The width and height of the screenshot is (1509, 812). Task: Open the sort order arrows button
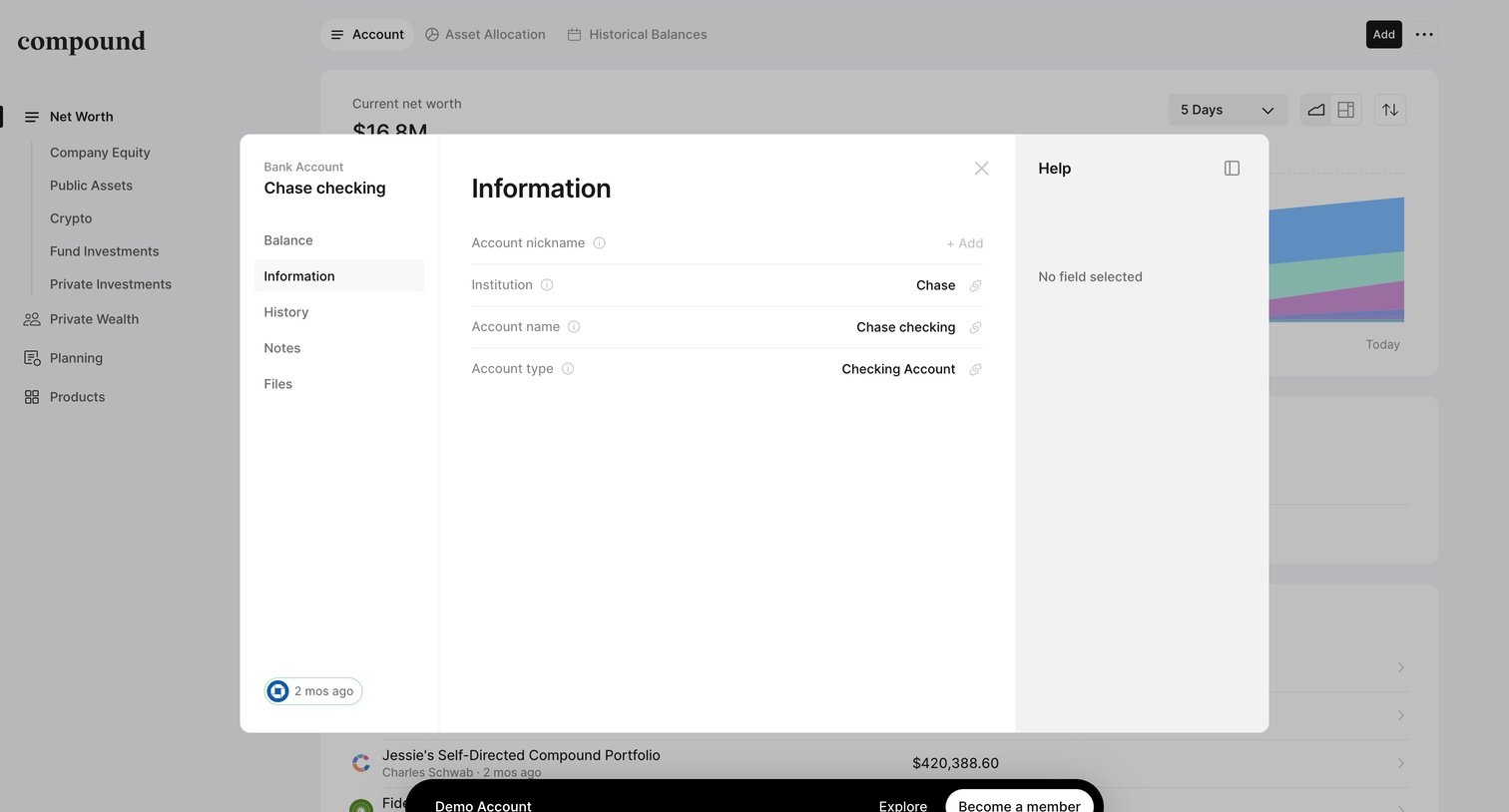[x=1390, y=110]
